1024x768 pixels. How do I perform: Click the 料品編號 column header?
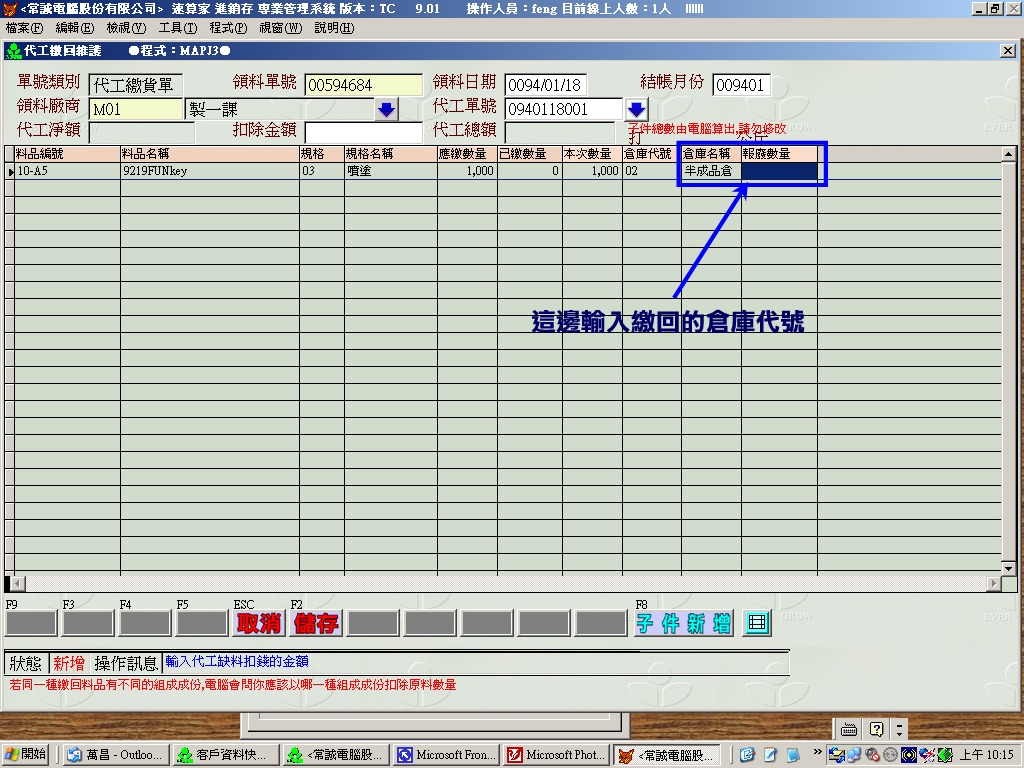67,154
